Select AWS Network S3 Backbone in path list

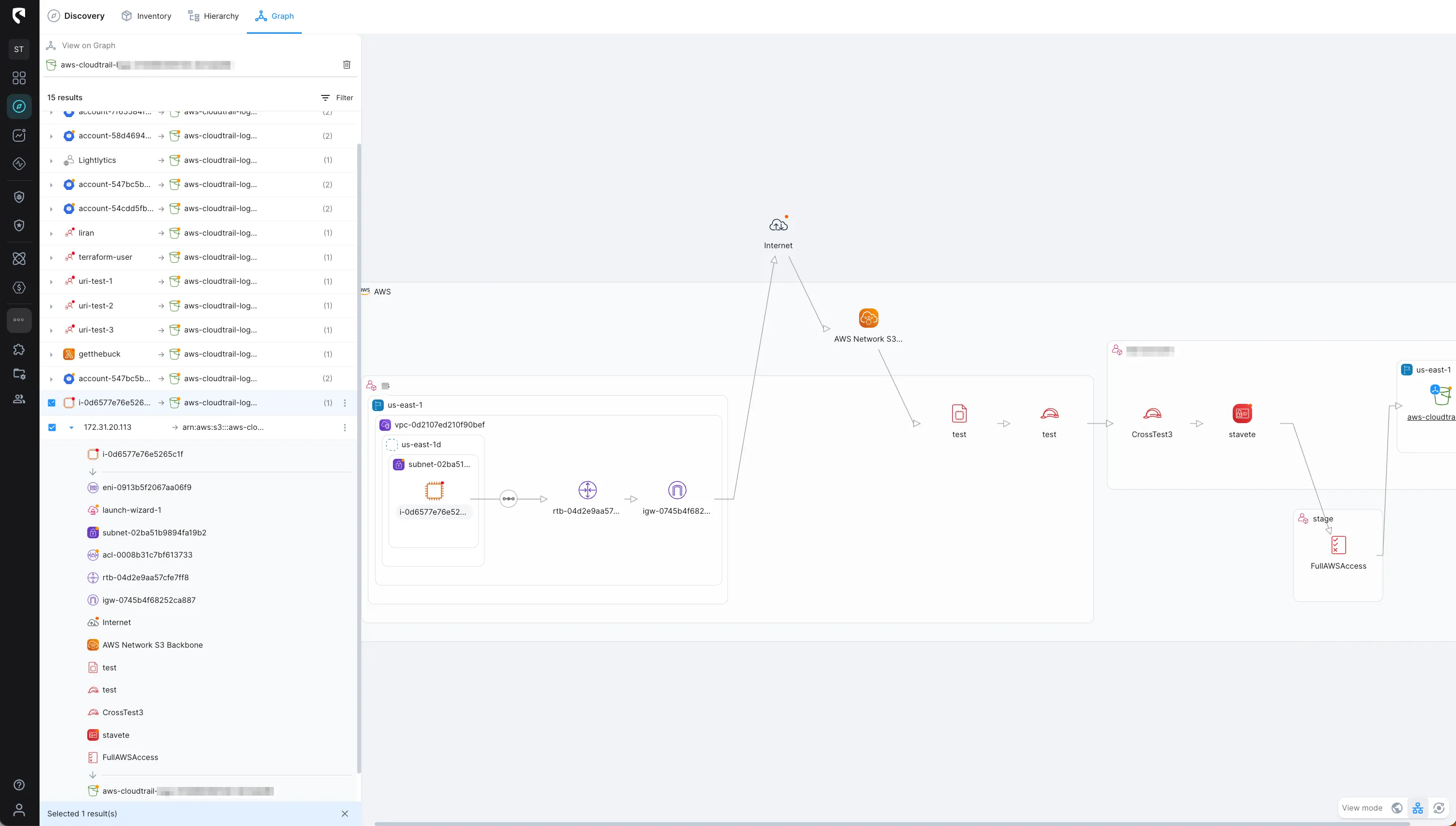point(152,645)
